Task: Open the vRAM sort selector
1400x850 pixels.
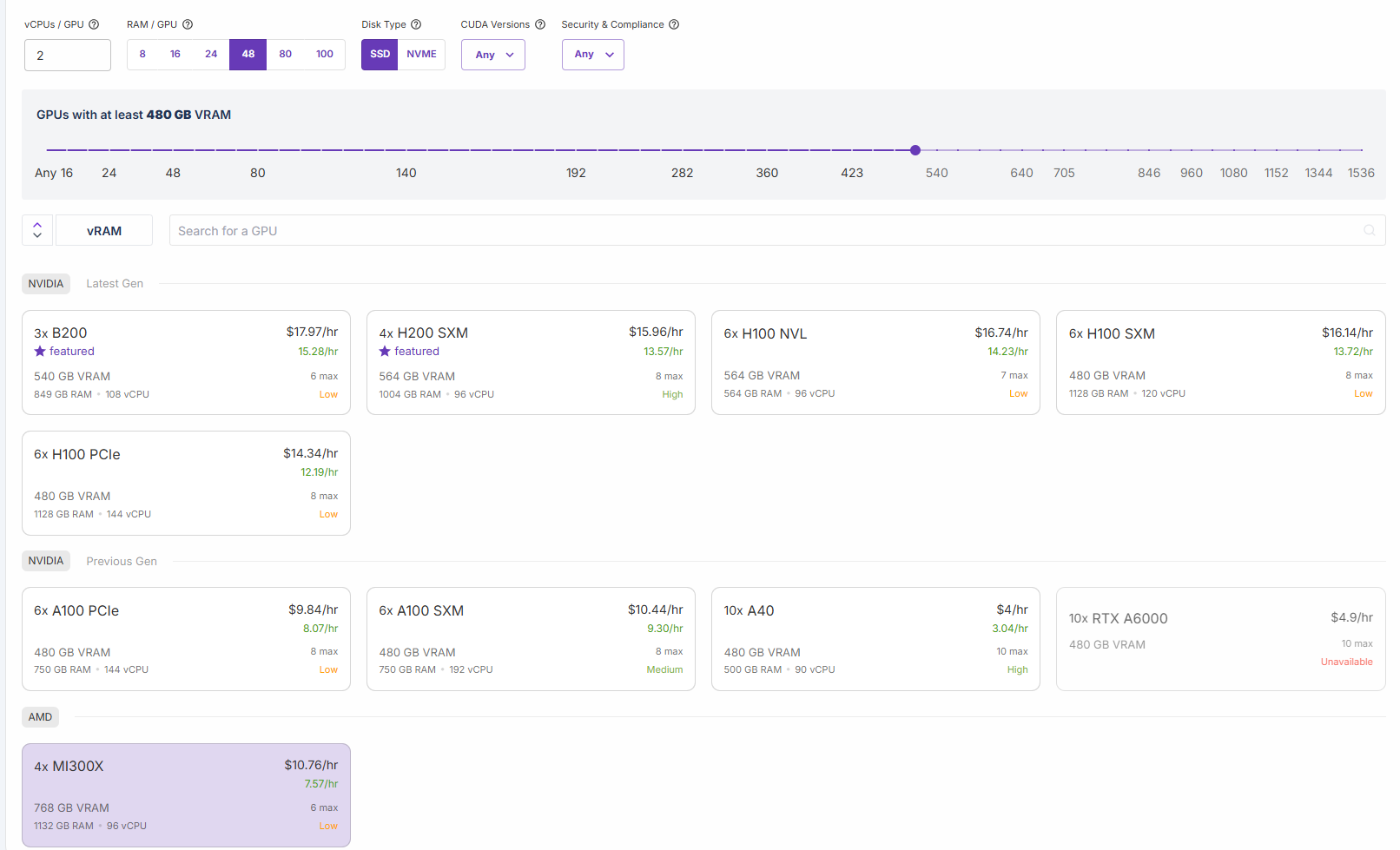Action: click(x=104, y=230)
